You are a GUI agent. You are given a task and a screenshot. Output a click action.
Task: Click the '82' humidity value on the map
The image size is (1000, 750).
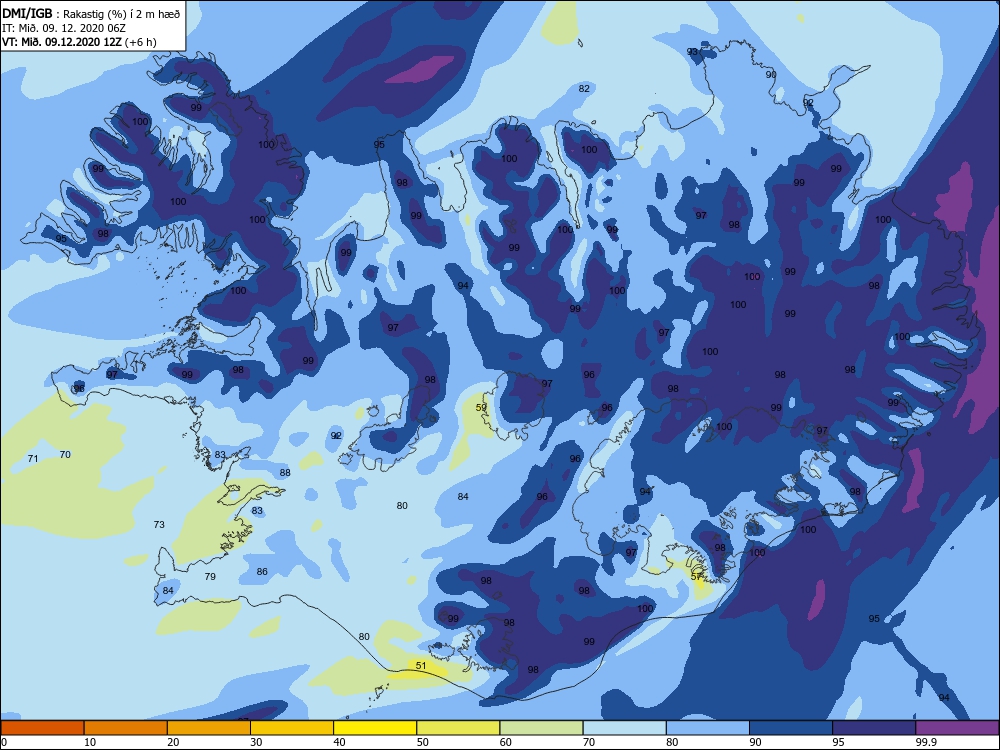[584, 89]
